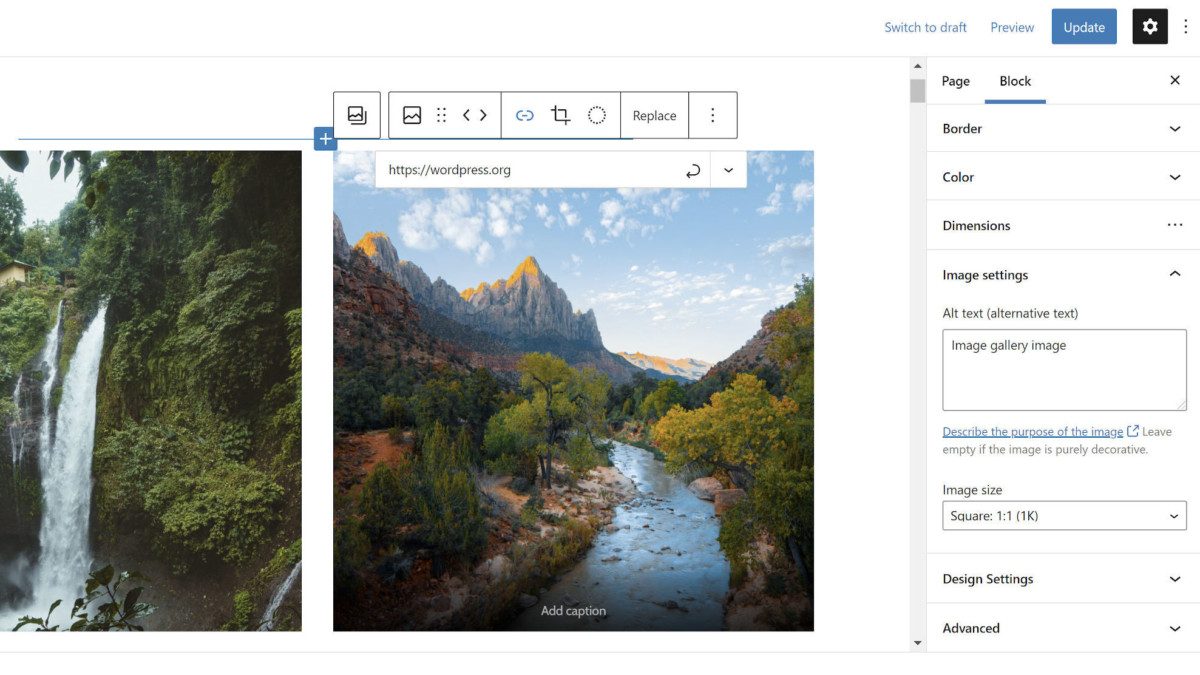Screen dimensions: 1200x675
Task: Expand link settings chevron beside URL
Action: coord(728,170)
